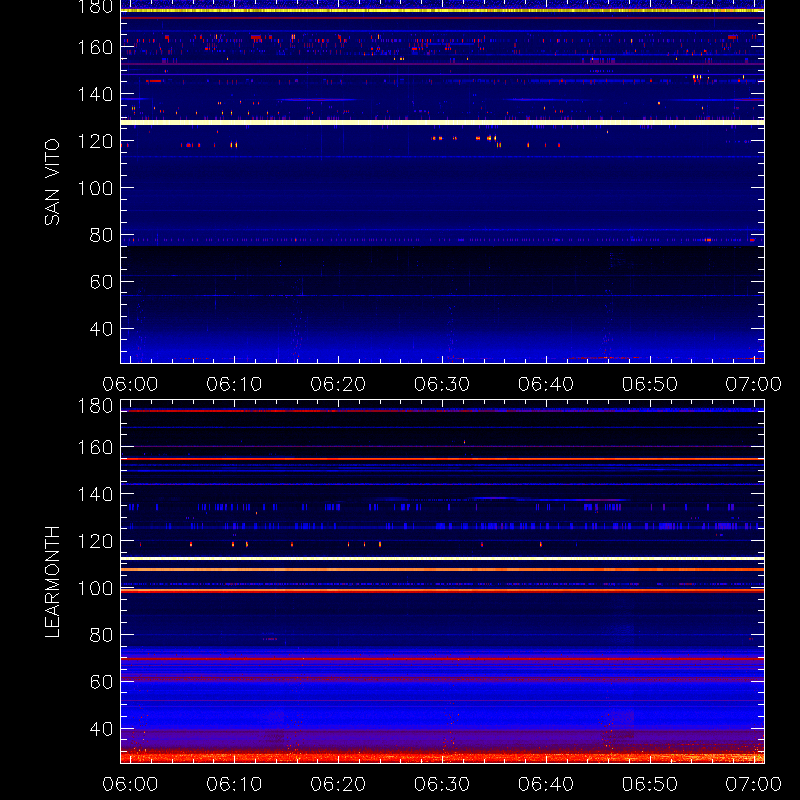Select the 100 tick label on the San Vito plot
Image resolution: width=800 pixels, height=800 pixels.
pyautogui.click(x=95, y=188)
